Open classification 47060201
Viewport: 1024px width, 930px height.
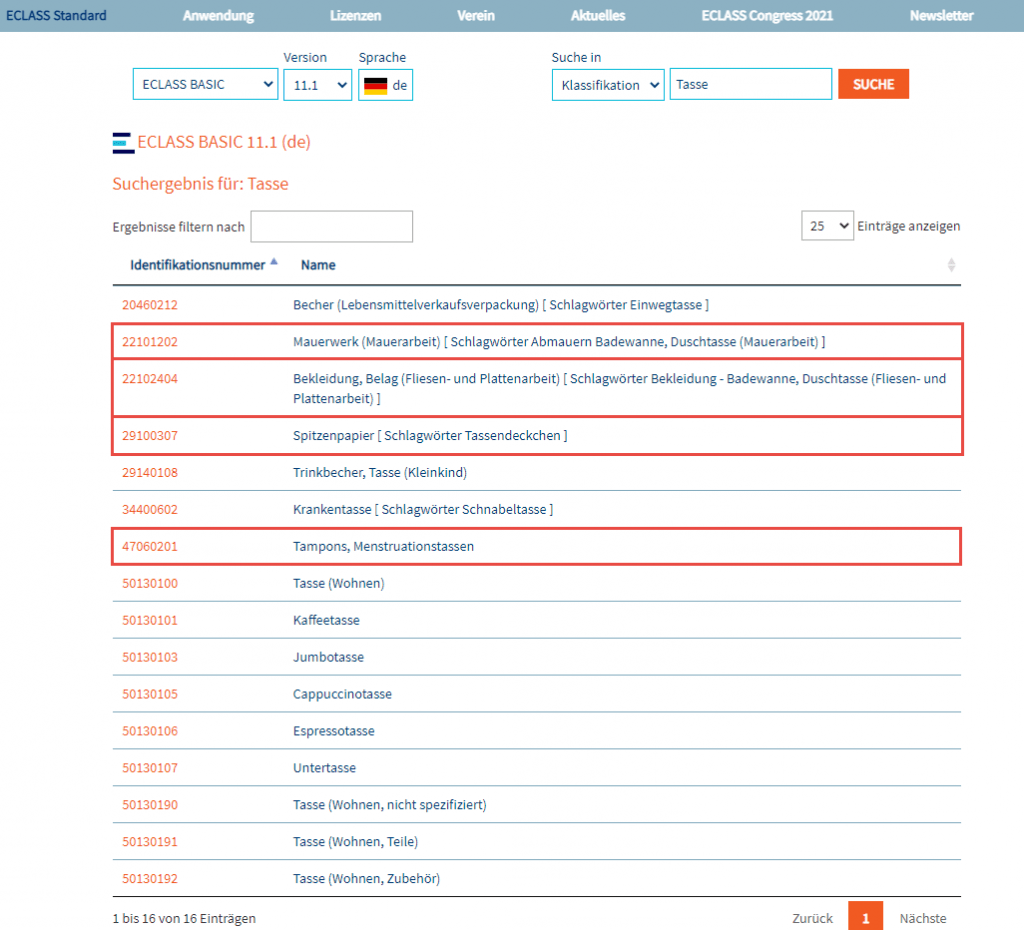(150, 547)
